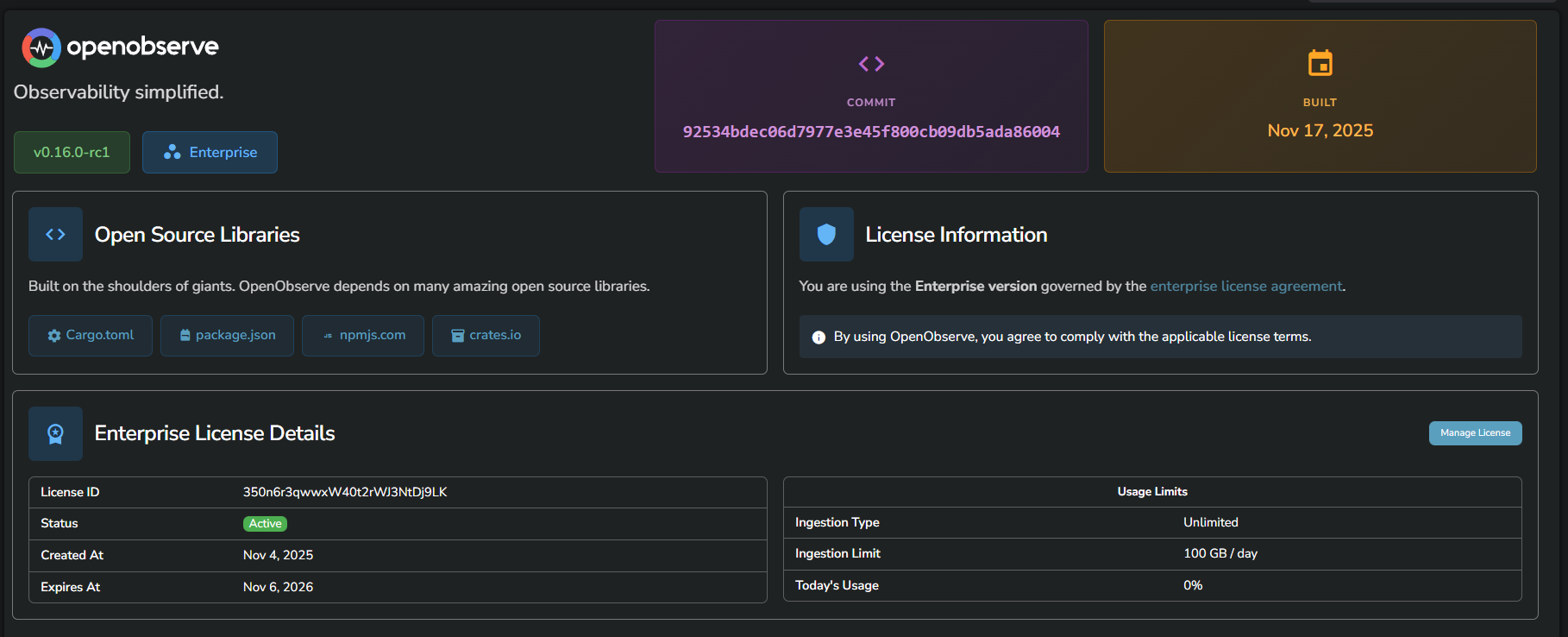
Task: Click the Open Source Libraries code icon
Action: coord(55,234)
